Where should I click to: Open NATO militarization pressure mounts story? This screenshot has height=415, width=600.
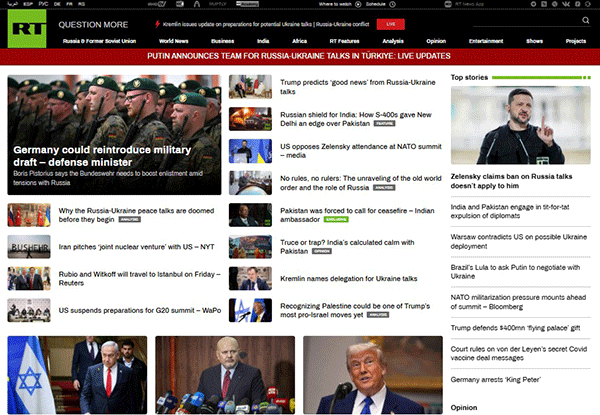(518, 302)
